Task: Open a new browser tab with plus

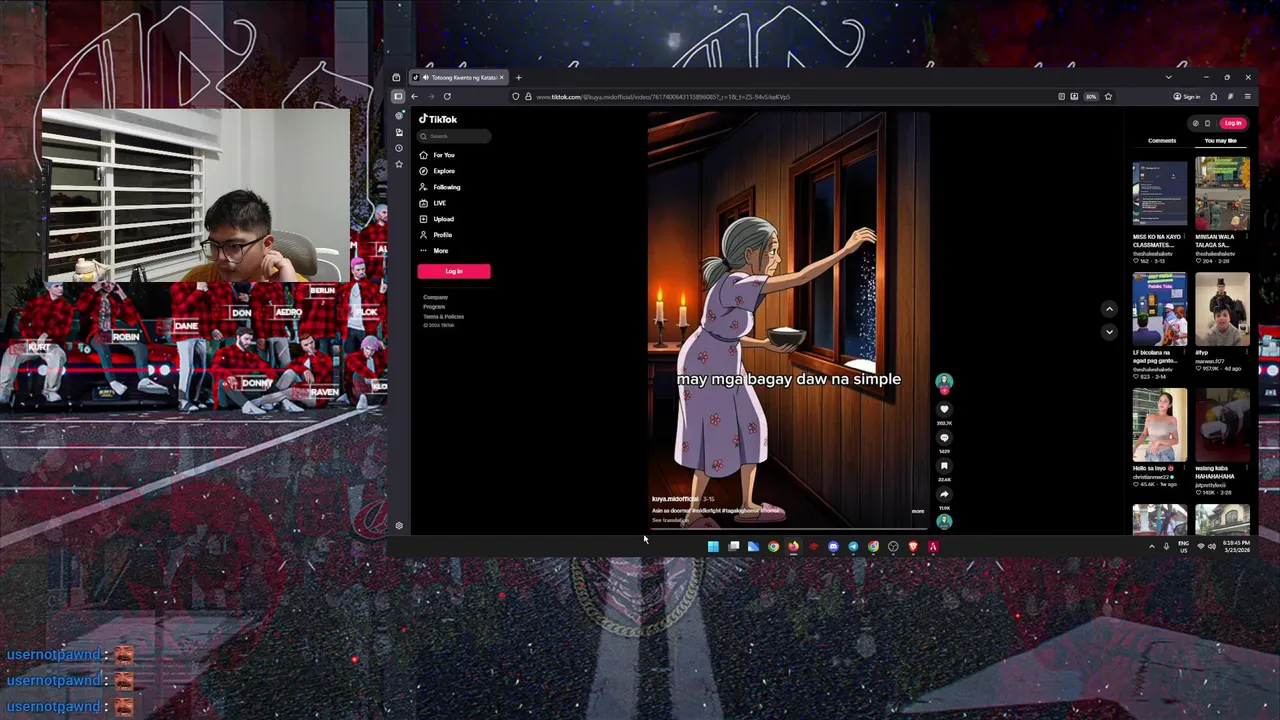Action: (518, 77)
